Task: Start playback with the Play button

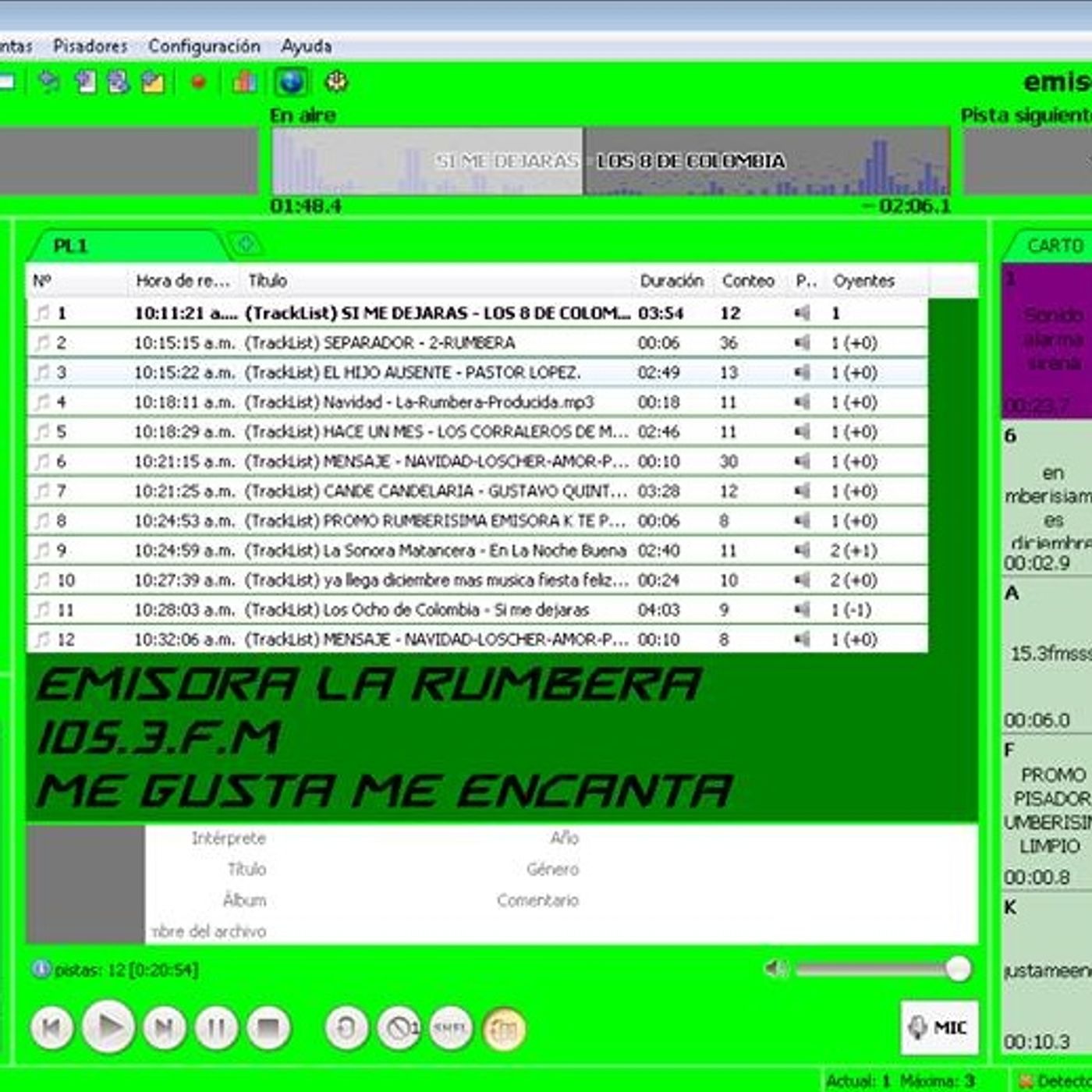Action: (108, 1027)
